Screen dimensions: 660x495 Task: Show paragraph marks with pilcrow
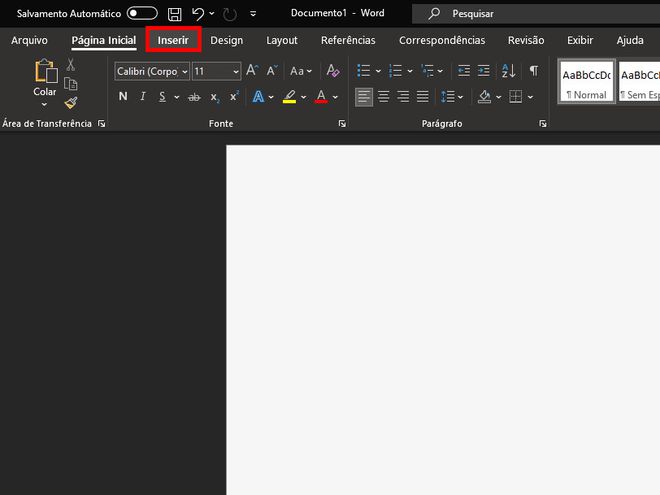coord(534,70)
